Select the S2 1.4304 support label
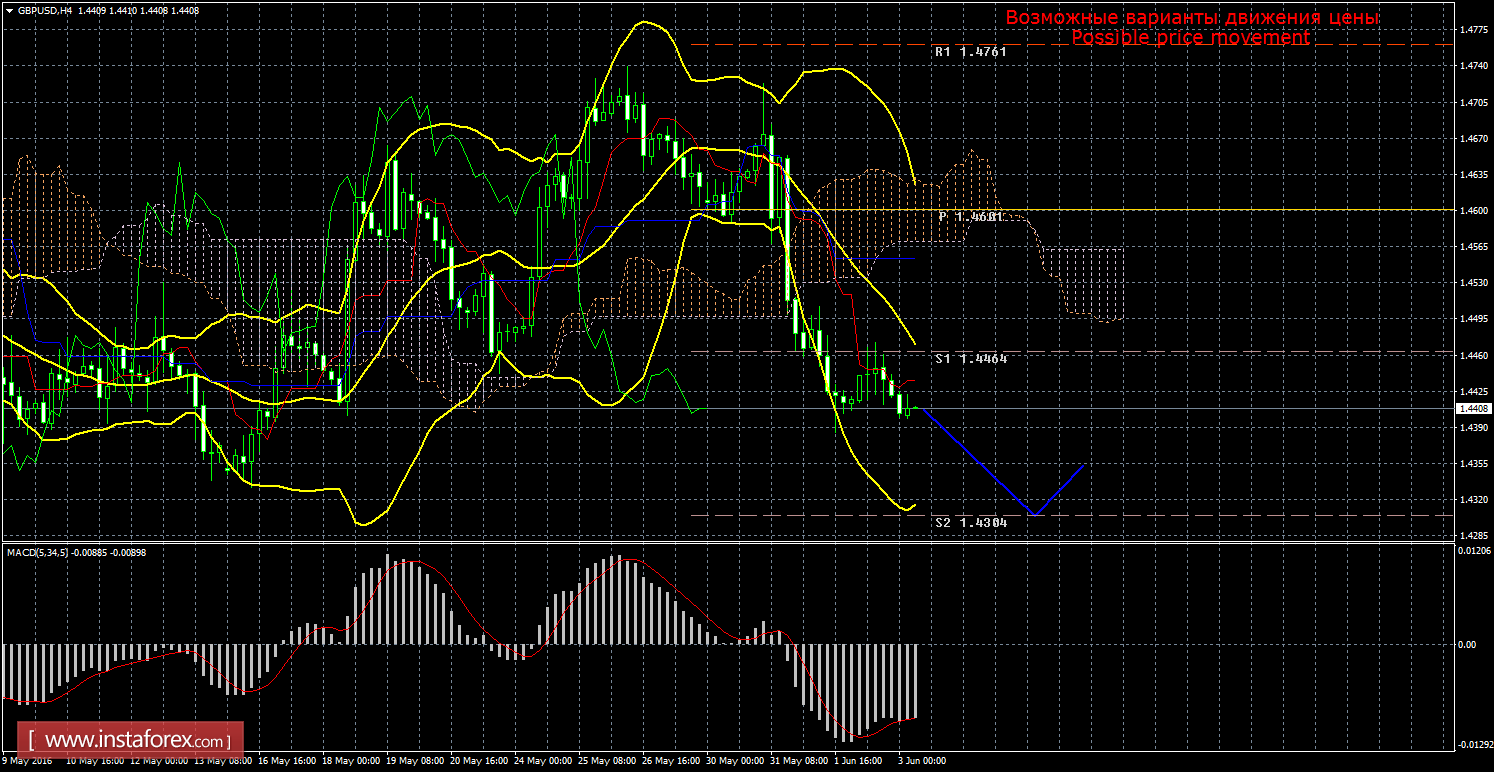Image resolution: width=1494 pixels, height=772 pixels. (x=969, y=522)
